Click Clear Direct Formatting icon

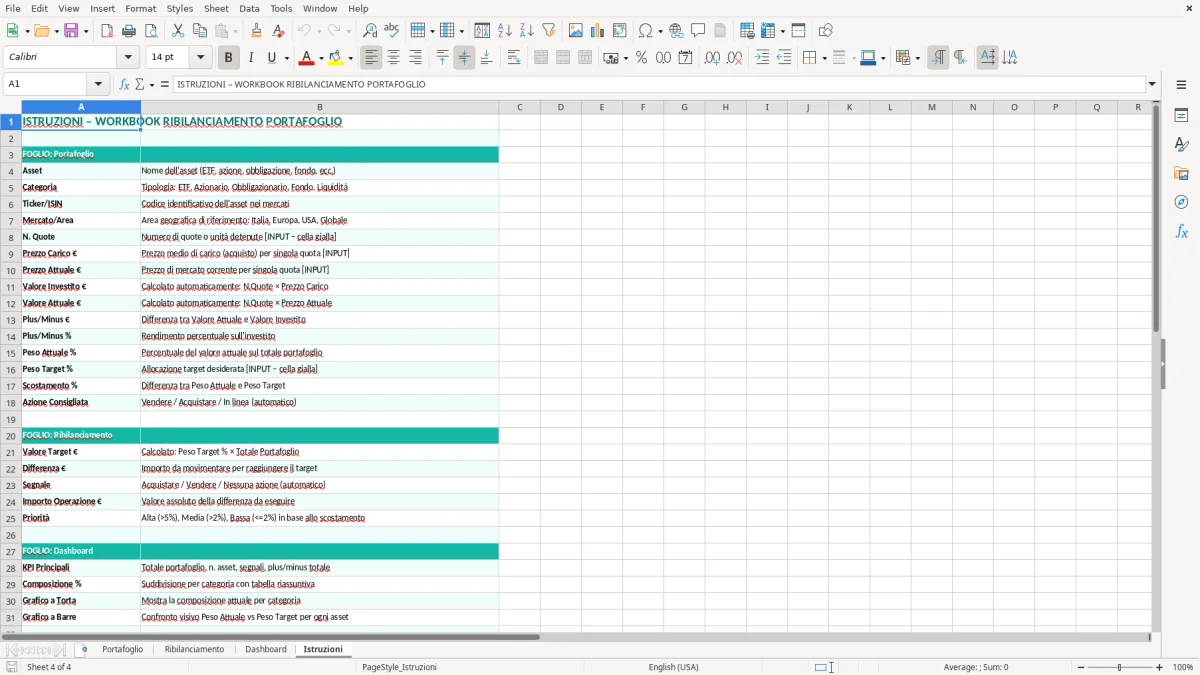(279, 31)
